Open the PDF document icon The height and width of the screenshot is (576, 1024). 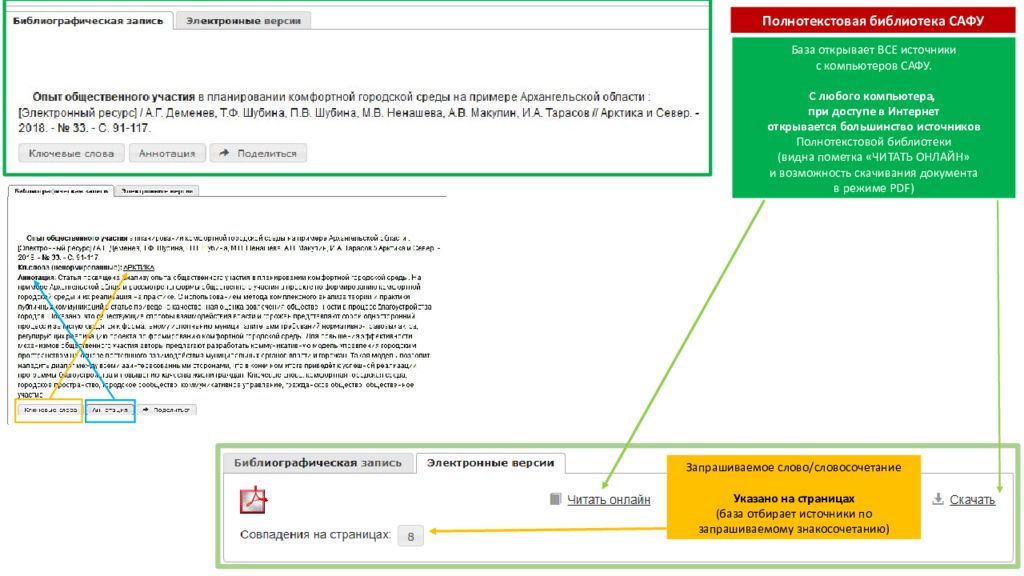tap(253, 500)
